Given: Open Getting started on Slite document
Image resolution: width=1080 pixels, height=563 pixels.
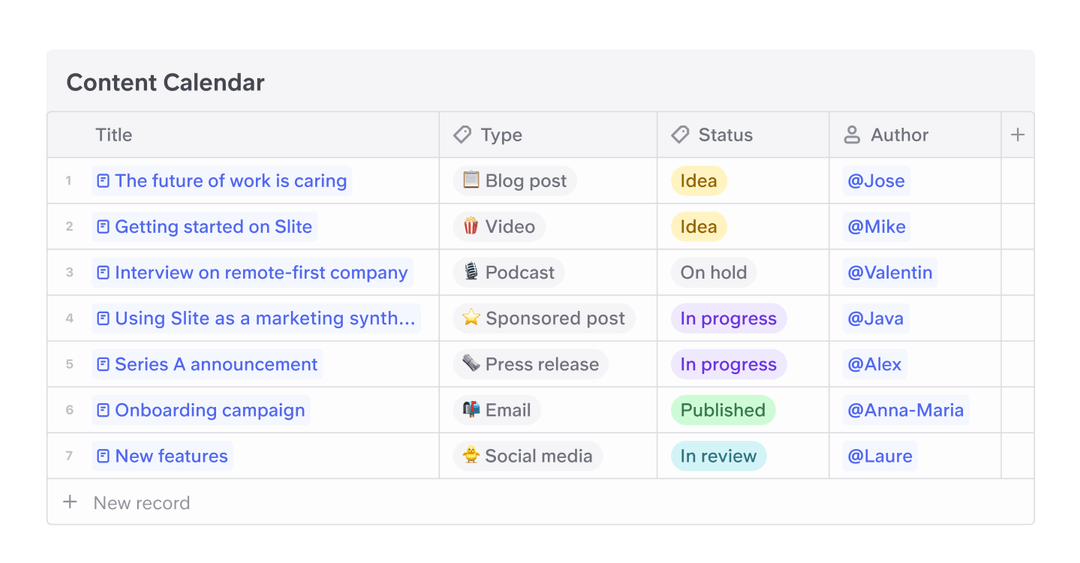Looking at the screenshot, I should point(213,227).
